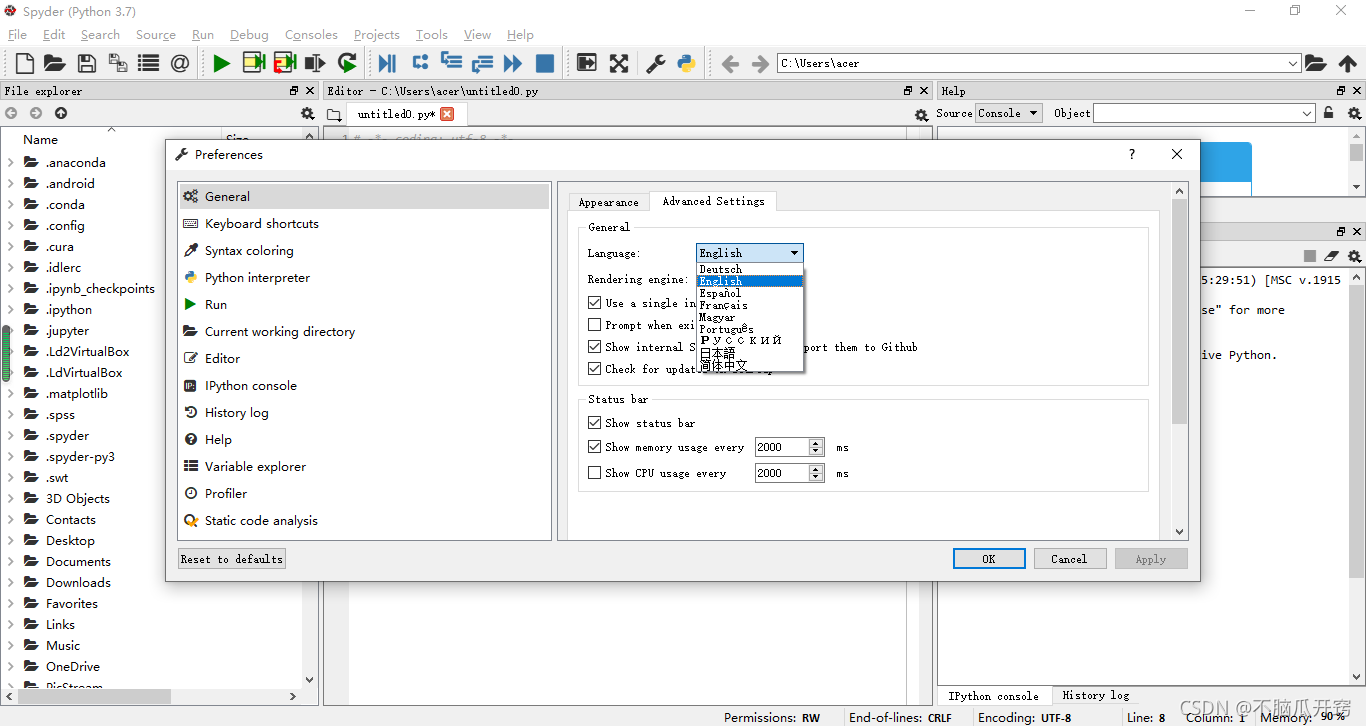The height and width of the screenshot is (726, 1366).
Task: Expand the Downloads folder node
Action: pyautogui.click(x=11, y=582)
